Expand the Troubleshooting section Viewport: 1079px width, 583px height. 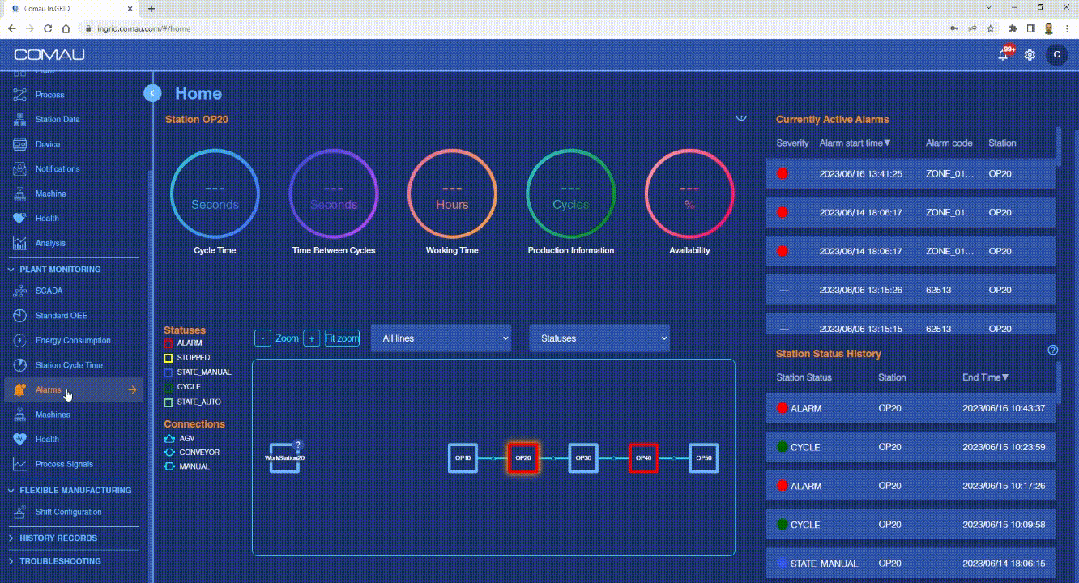click(60, 561)
